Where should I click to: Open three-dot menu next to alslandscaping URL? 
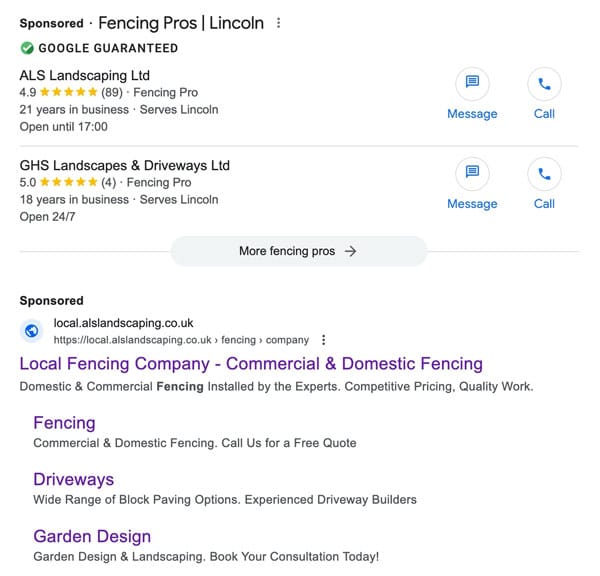324,340
